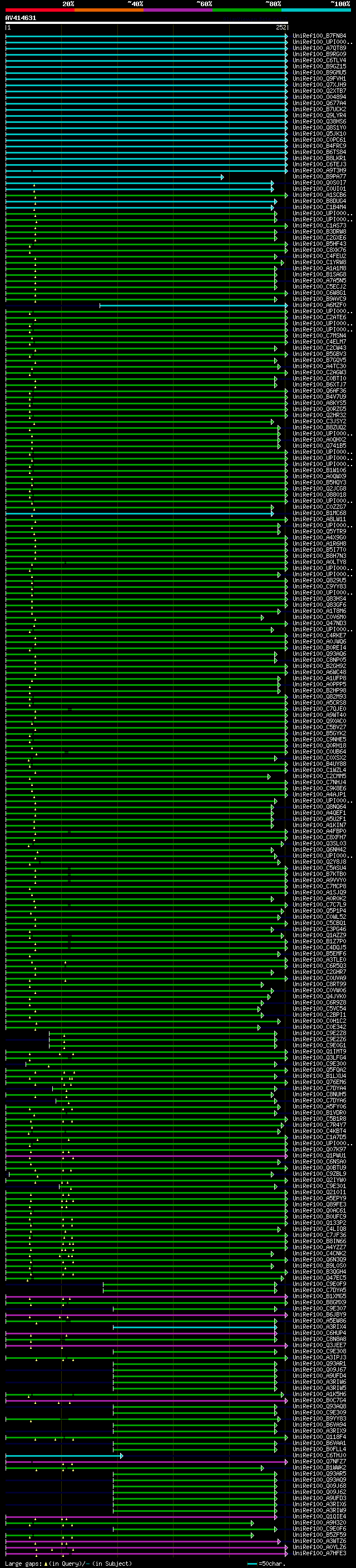Image resolution: width=356 pixels, height=1568 pixels.
Task: Click the UniRef100_B1LXU4 hit
Action: (x=319, y=1076)
